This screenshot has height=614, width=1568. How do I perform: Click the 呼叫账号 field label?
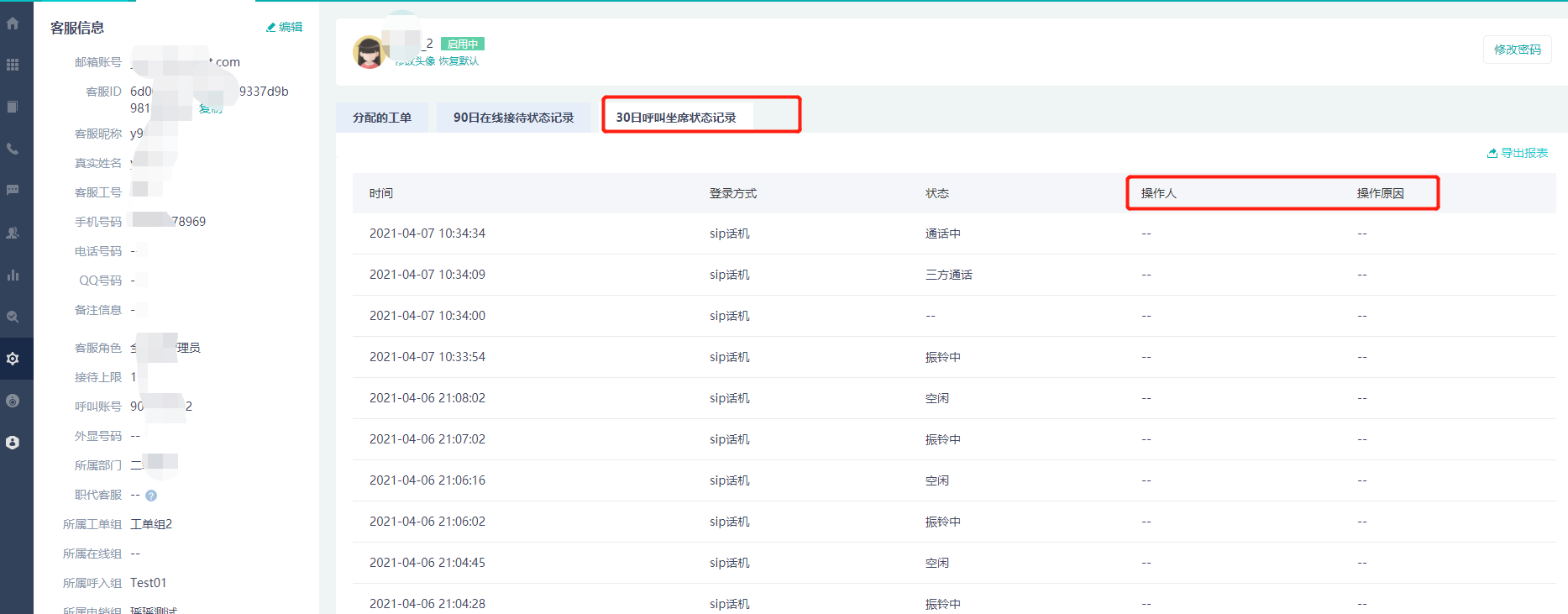point(98,407)
